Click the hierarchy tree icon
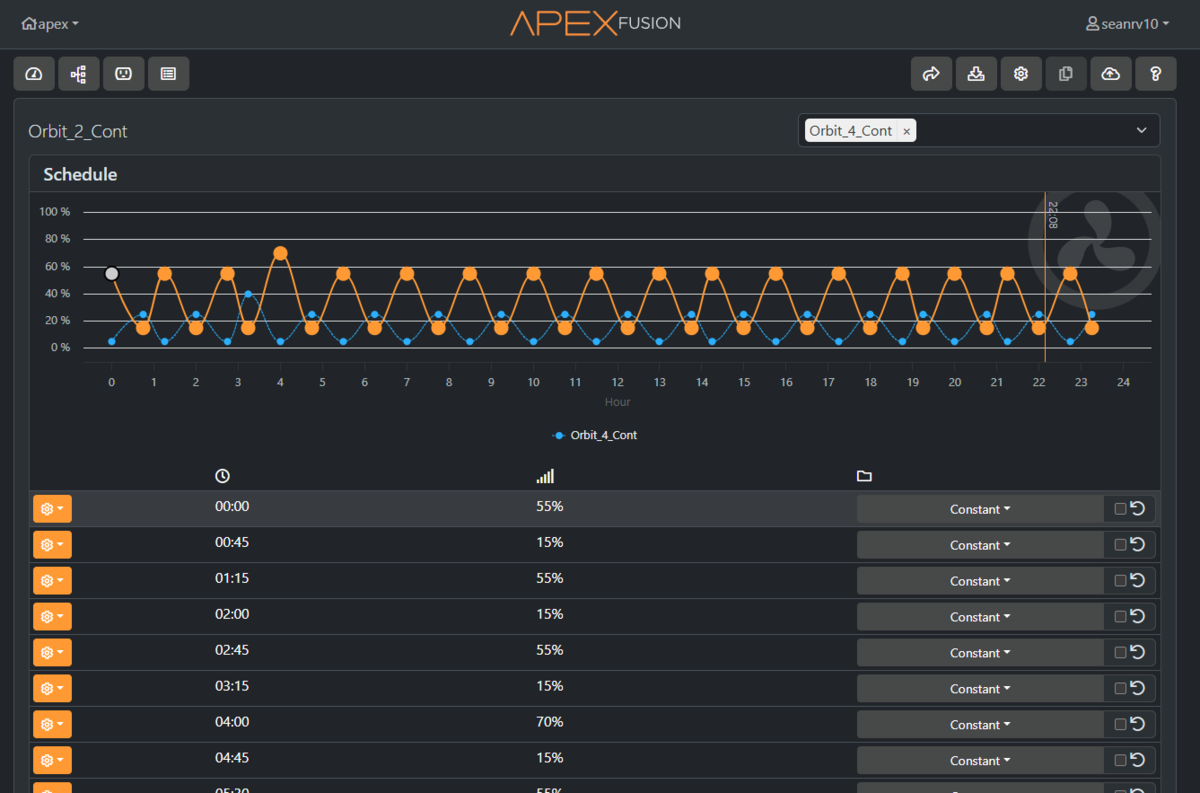The width and height of the screenshot is (1200, 793). click(78, 74)
